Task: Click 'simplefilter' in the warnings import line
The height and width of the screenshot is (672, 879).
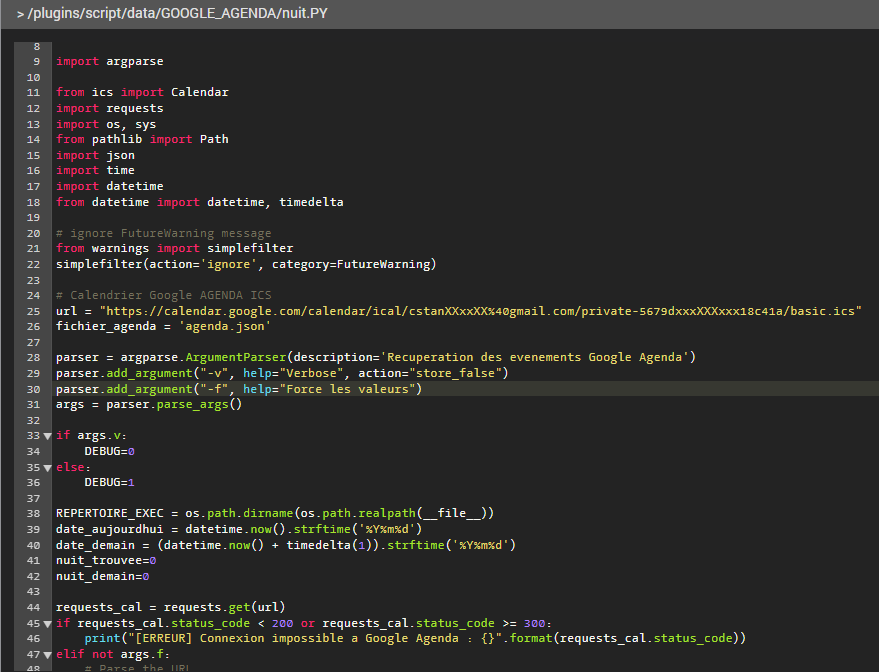Action: point(250,248)
